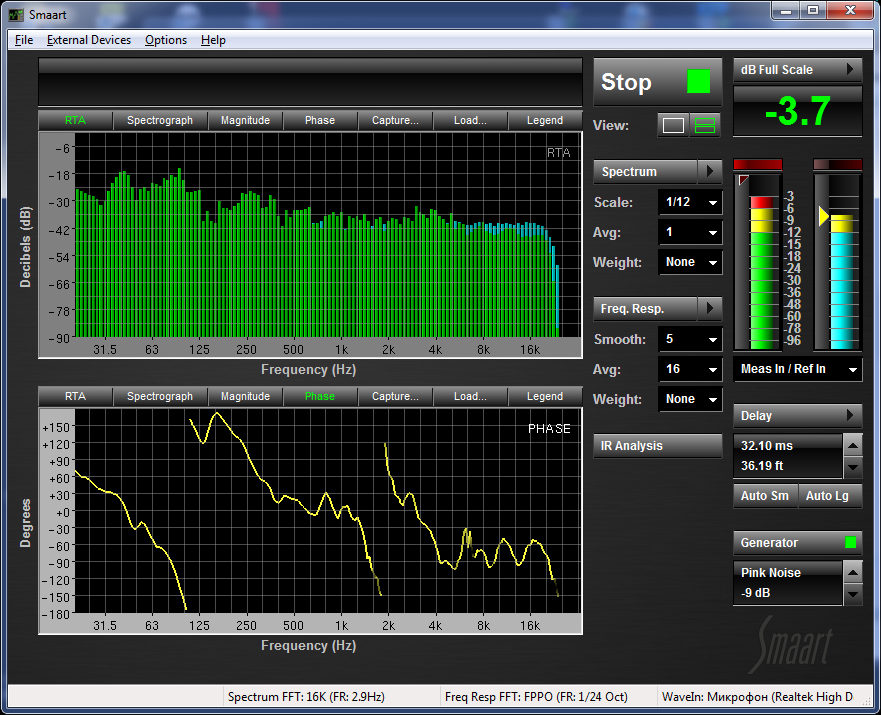Click the Auto Sm delay button

click(765, 496)
